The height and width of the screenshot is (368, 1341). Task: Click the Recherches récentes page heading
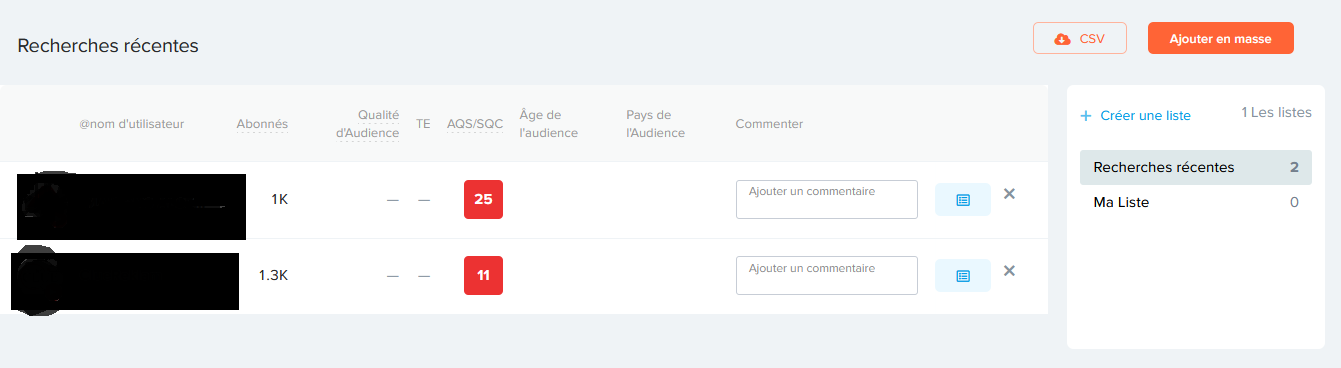(x=108, y=46)
